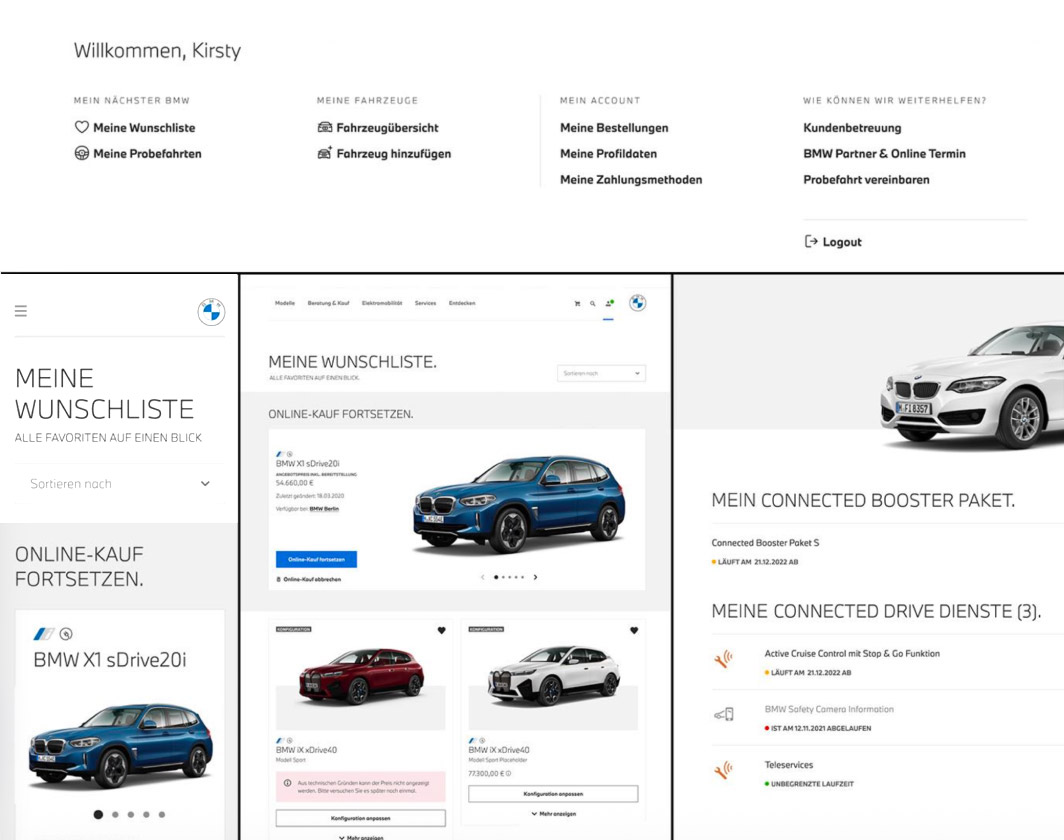Open Meine Profildaten
The image size is (1064, 840).
pos(609,153)
